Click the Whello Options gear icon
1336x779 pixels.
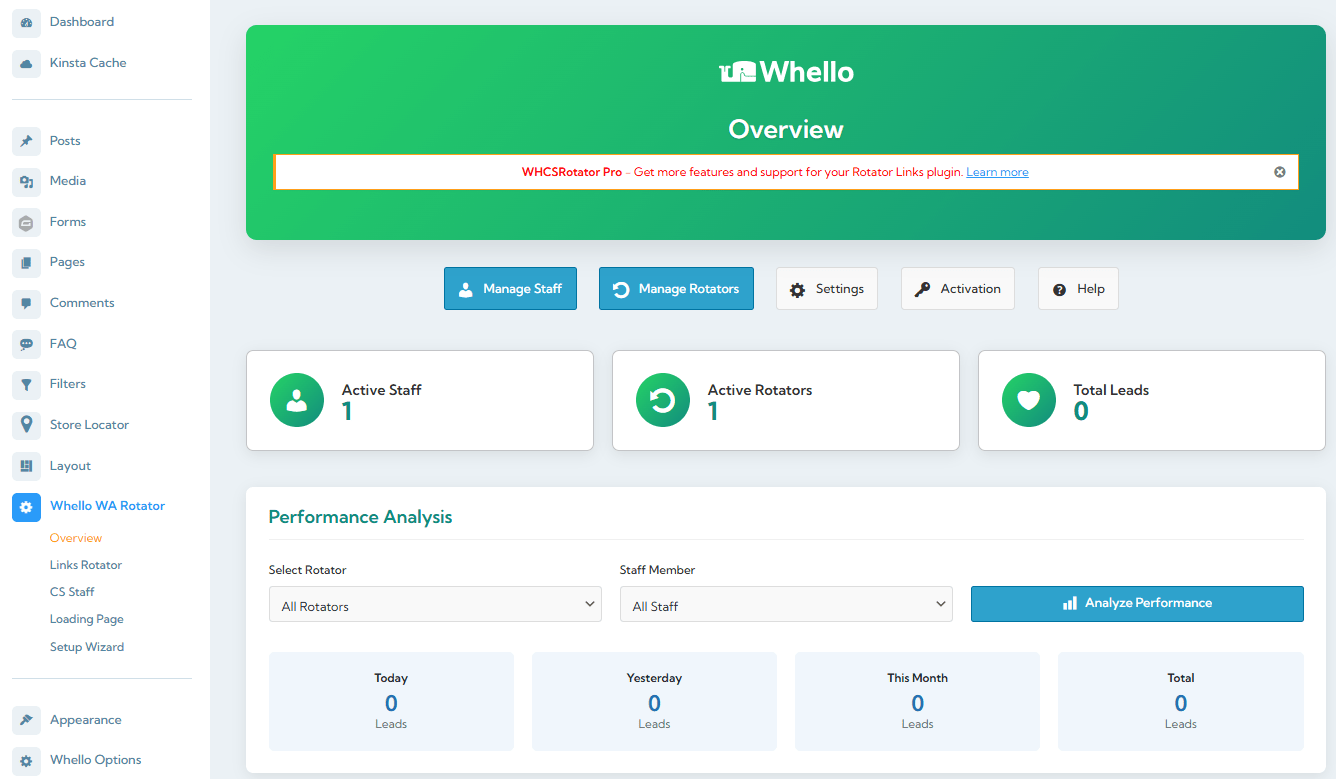(x=27, y=760)
